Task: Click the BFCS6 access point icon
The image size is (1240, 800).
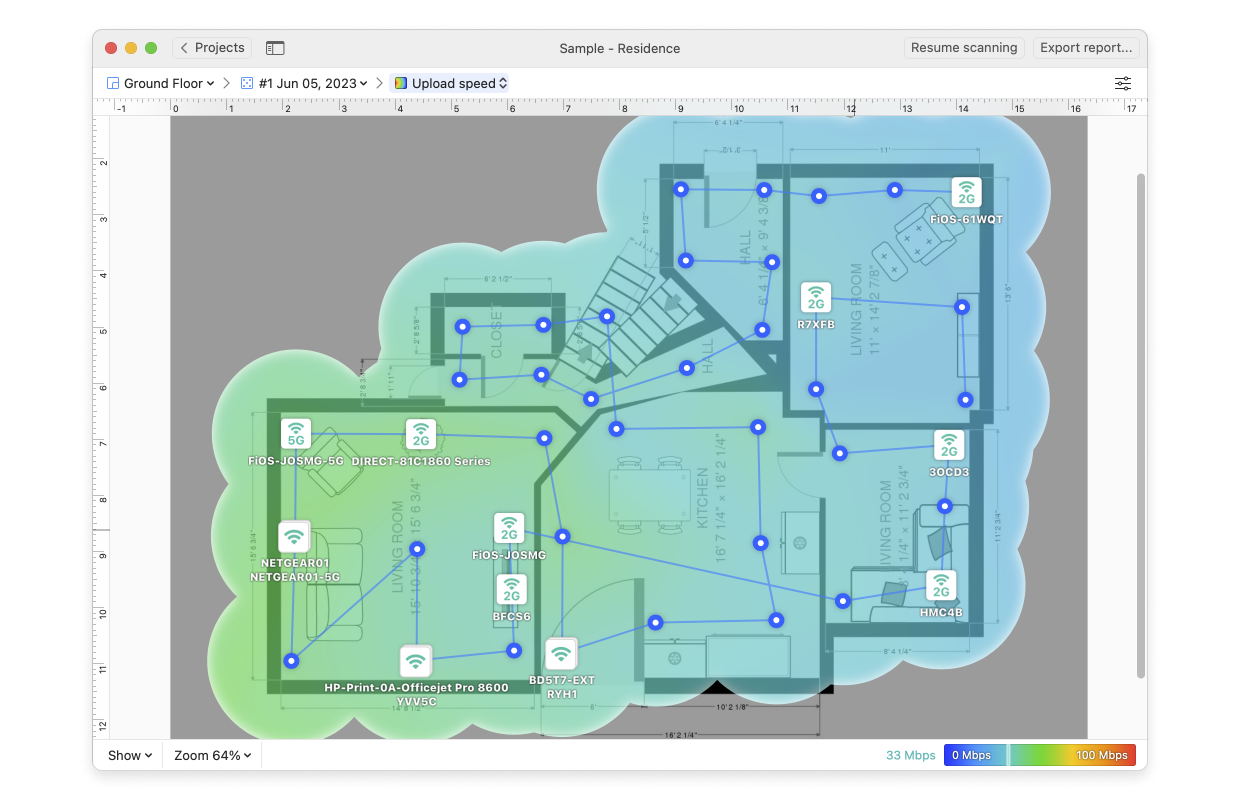Action: 511,590
